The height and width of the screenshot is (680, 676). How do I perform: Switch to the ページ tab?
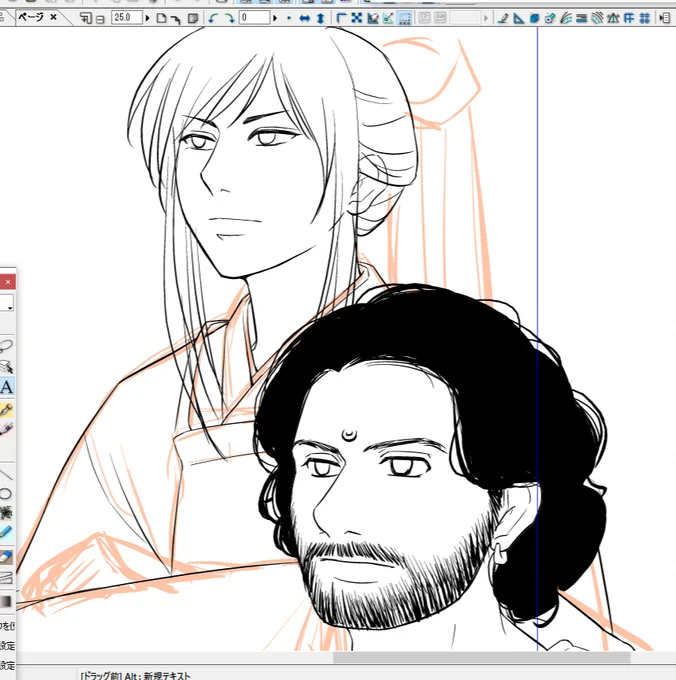pos(31,17)
